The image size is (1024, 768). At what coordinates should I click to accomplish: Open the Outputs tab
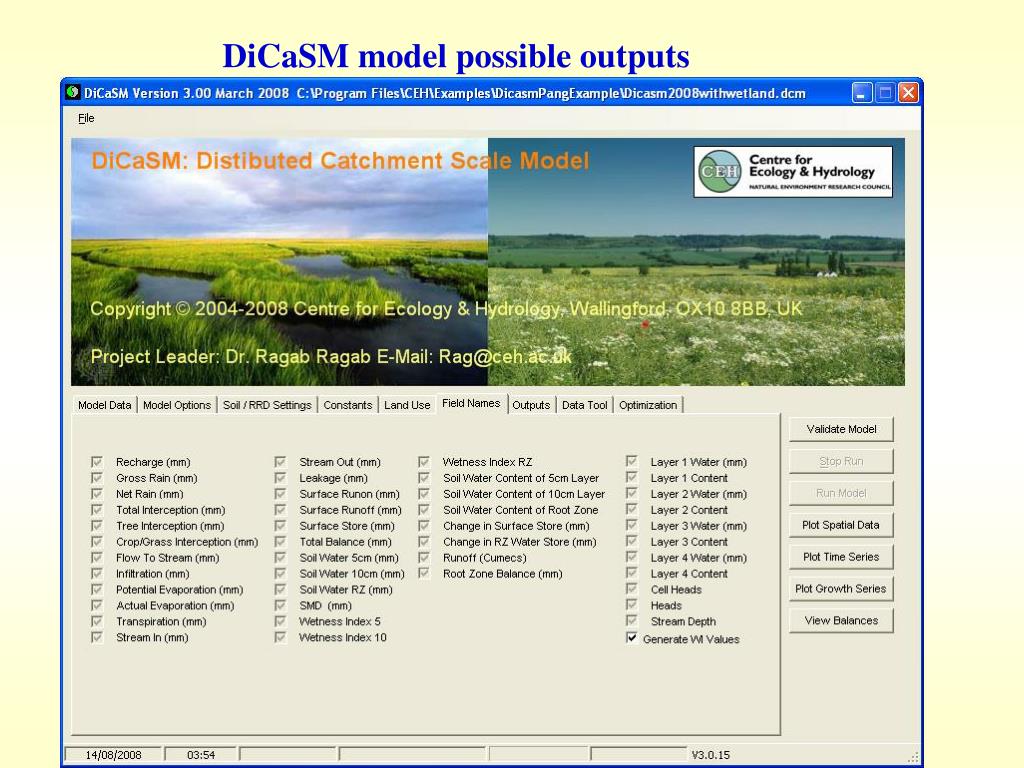pos(531,405)
